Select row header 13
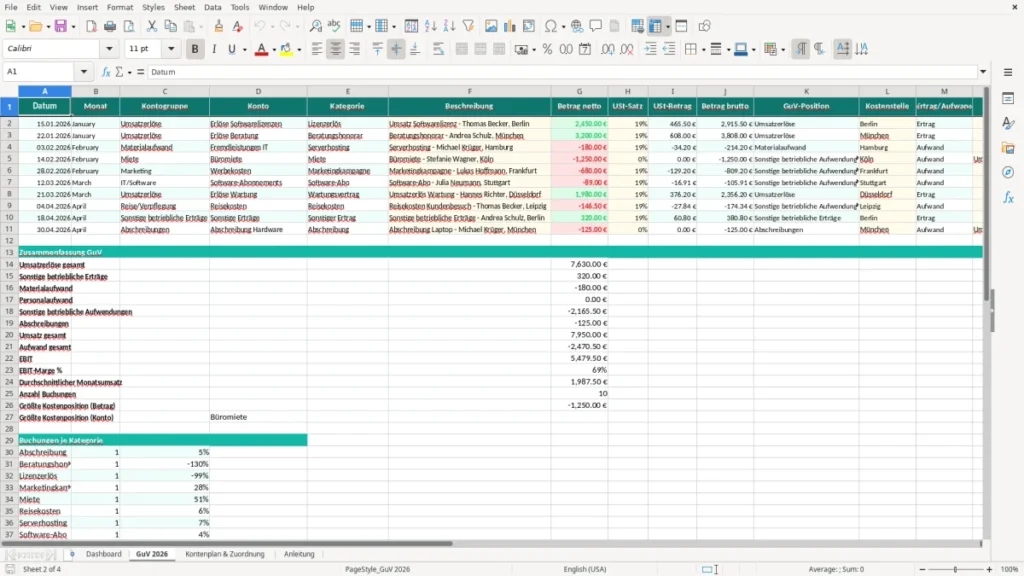The width and height of the screenshot is (1024, 576). 9,252
